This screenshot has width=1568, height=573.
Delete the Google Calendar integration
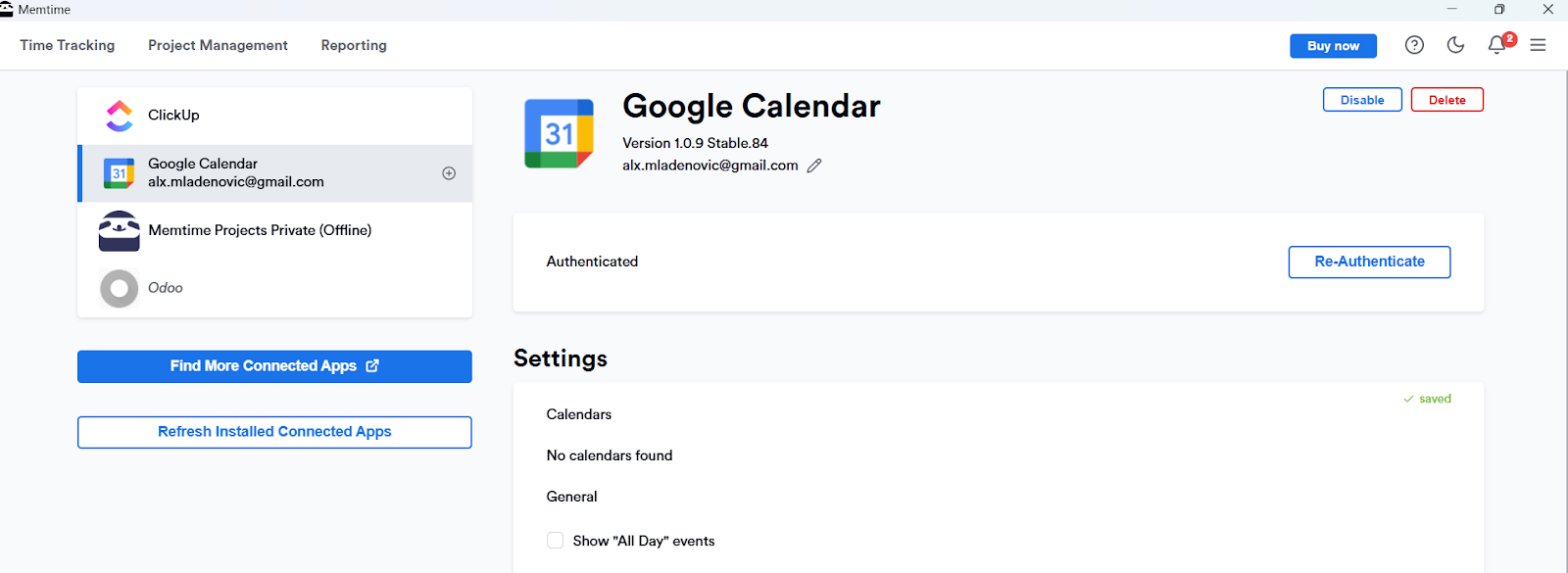[x=1446, y=99]
